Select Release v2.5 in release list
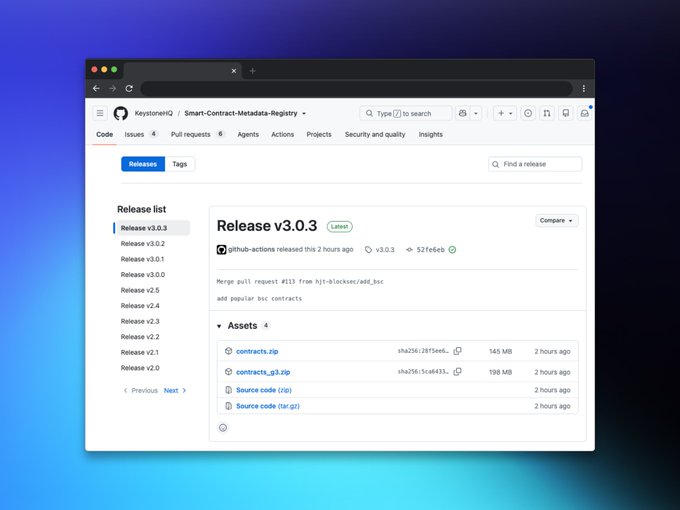Screen dimensions: 680x510 [140, 290]
